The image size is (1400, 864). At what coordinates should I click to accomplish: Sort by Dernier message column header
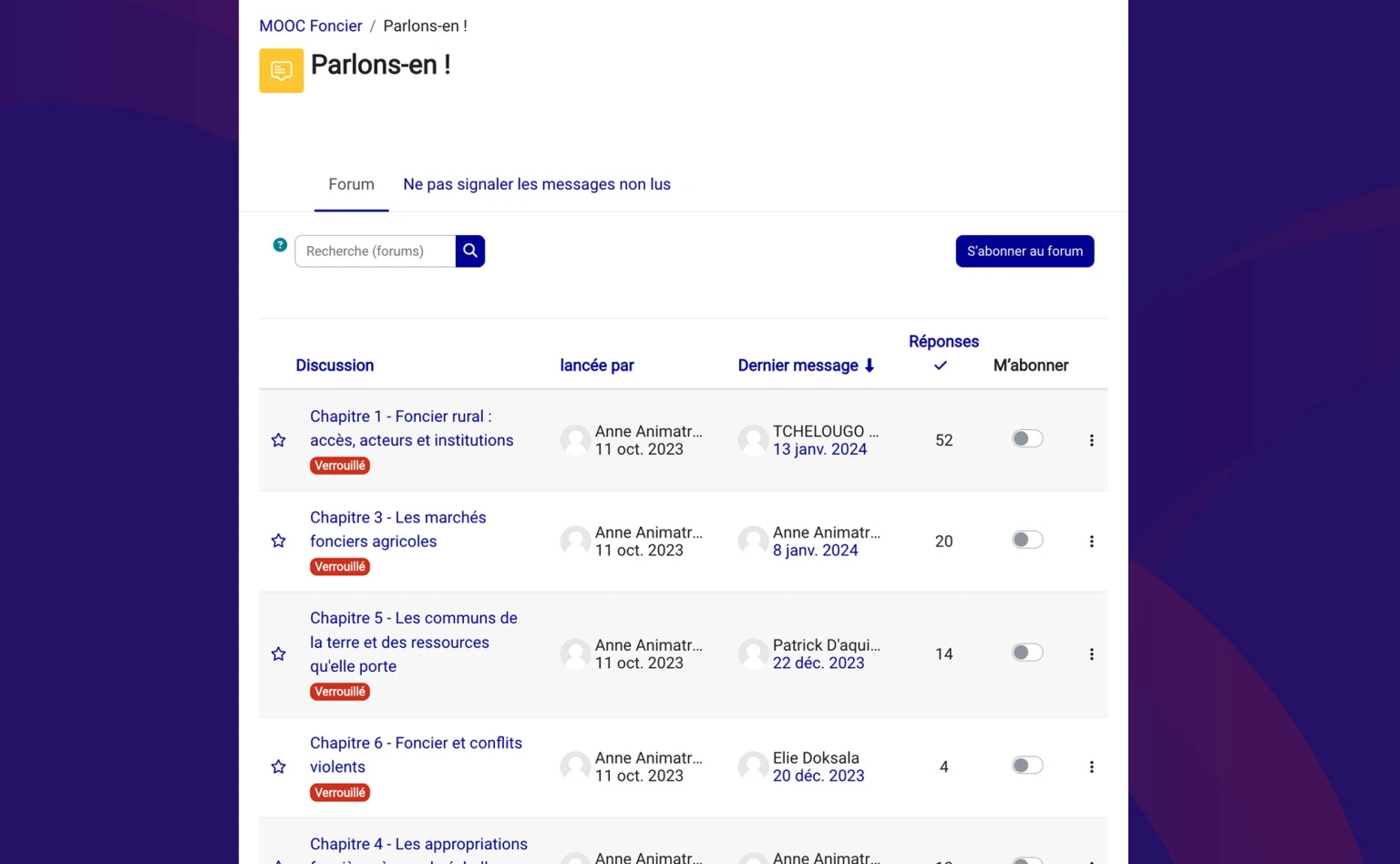point(798,365)
